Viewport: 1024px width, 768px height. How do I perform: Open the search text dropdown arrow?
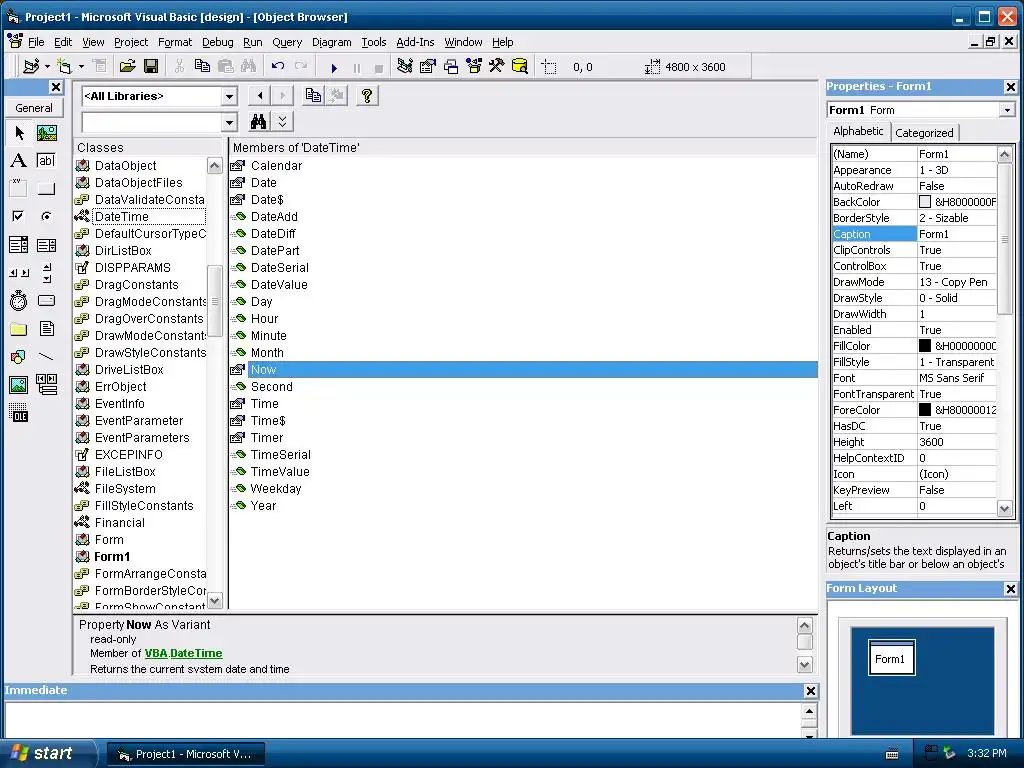click(x=229, y=122)
